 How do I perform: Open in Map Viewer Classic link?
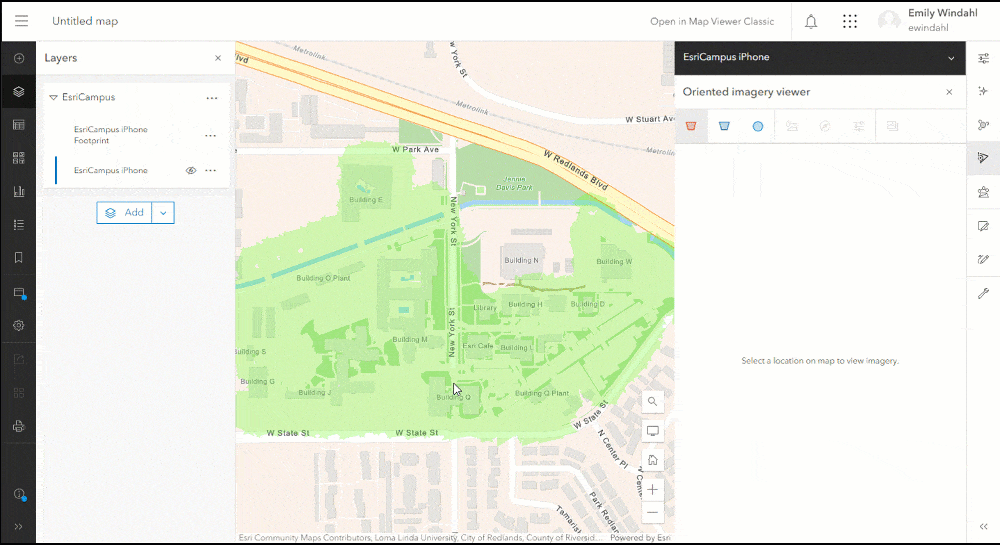[x=712, y=21]
